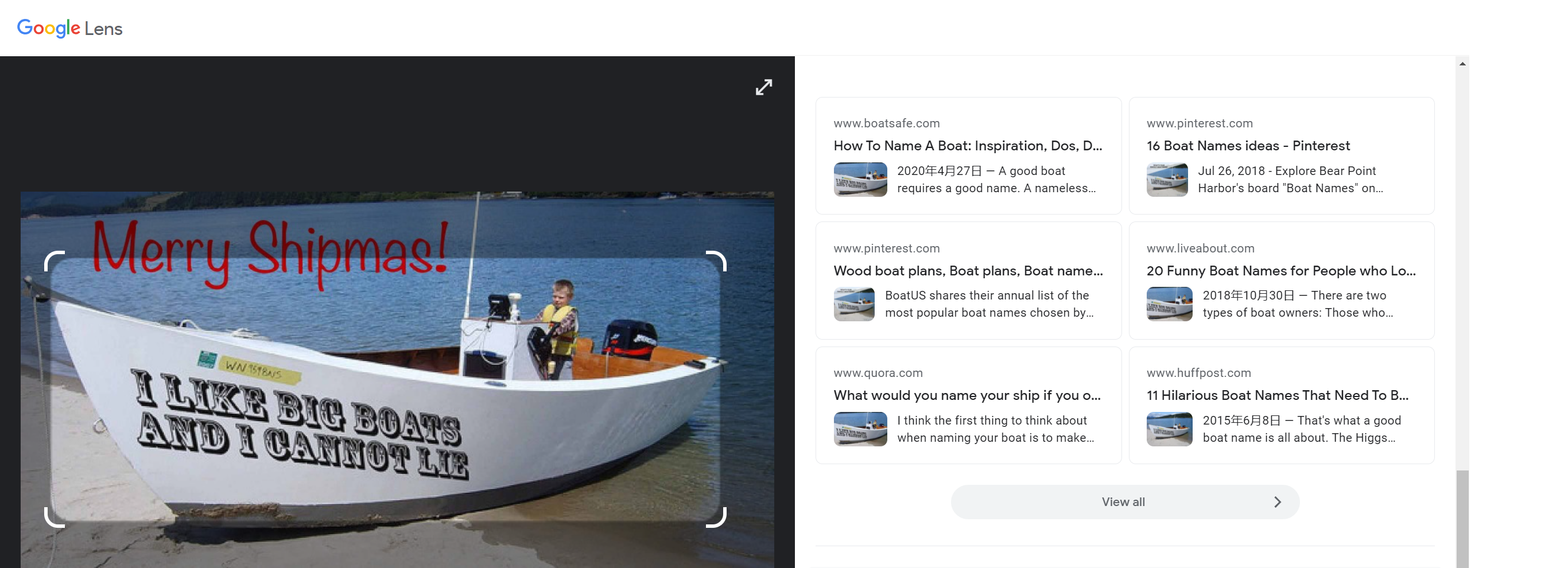Click the scrollbar up arrow
This screenshot has height=568, width=1568.
coord(1462,63)
